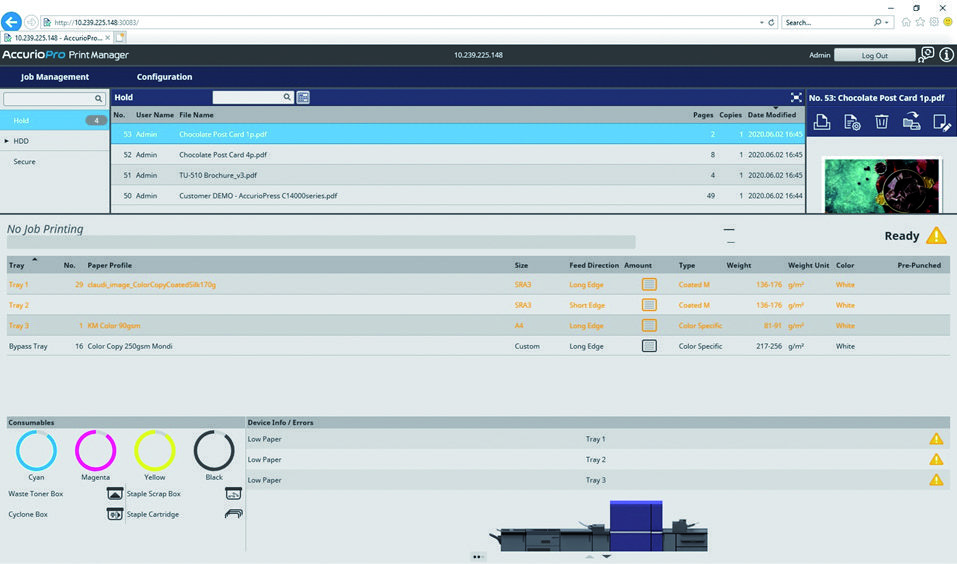The image size is (957, 564).
Task: Click the expand job list fullscreen icon
Action: click(x=796, y=98)
